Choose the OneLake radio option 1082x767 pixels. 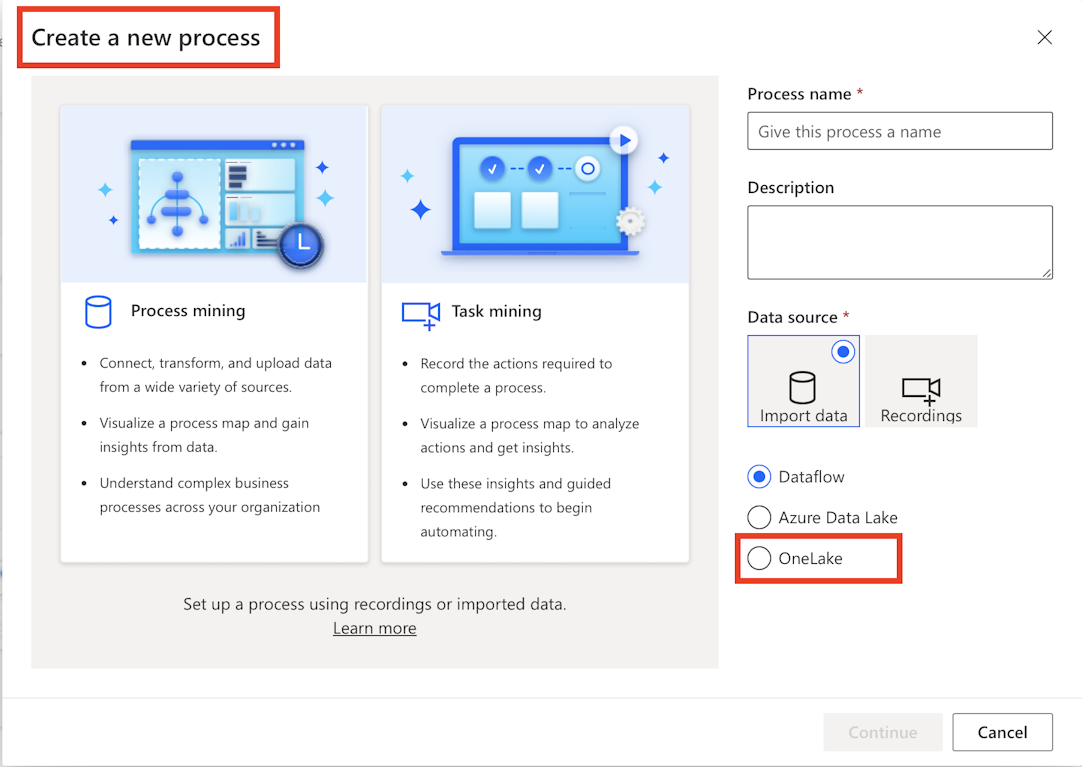coord(759,558)
